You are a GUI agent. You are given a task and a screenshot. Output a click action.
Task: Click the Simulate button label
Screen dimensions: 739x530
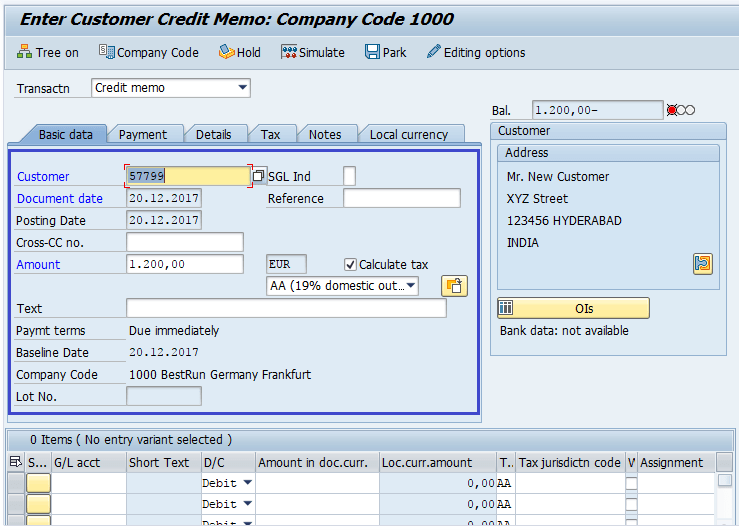(x=321, y=52)
